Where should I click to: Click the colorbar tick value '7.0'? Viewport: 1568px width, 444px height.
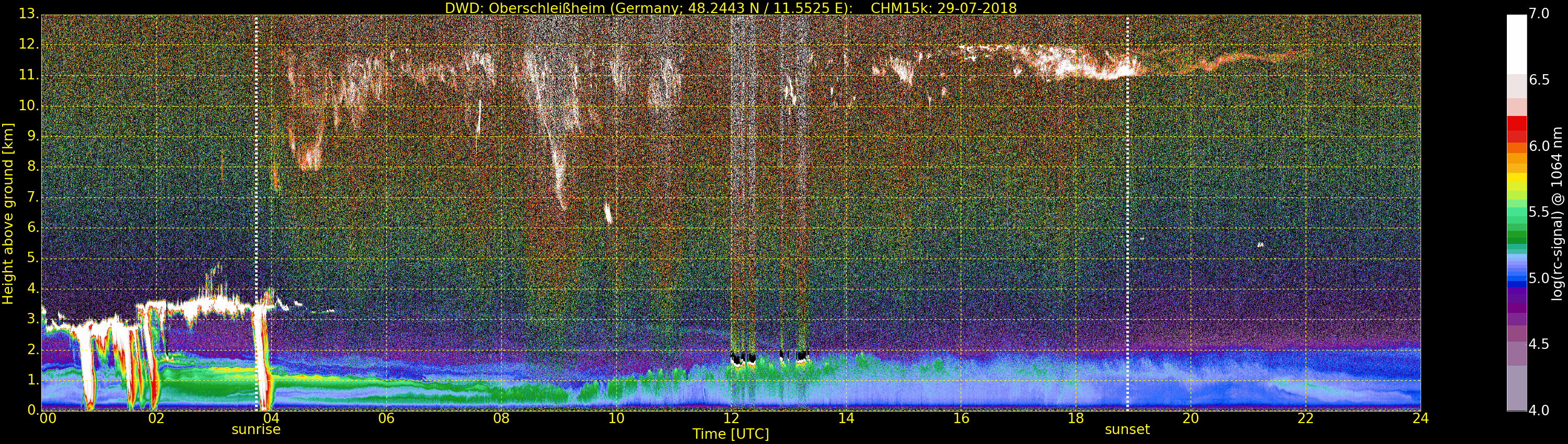pyautogui.click(x=1540, y=14)
